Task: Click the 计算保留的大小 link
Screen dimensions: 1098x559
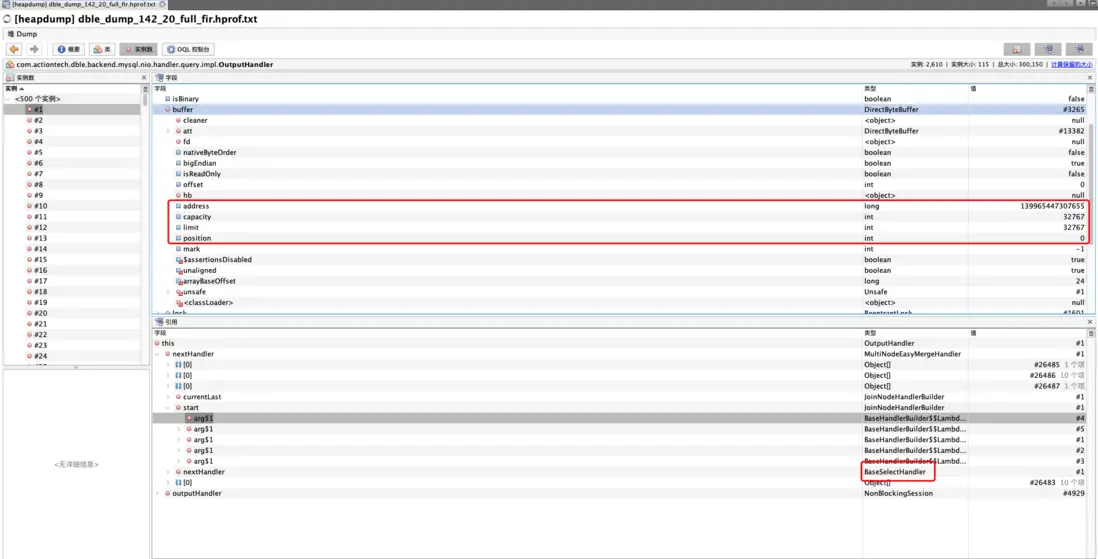Action: (1071, 64)
